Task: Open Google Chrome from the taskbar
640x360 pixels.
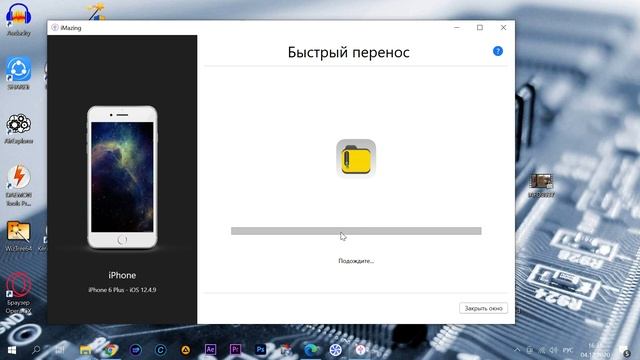Action: (110, 350)
